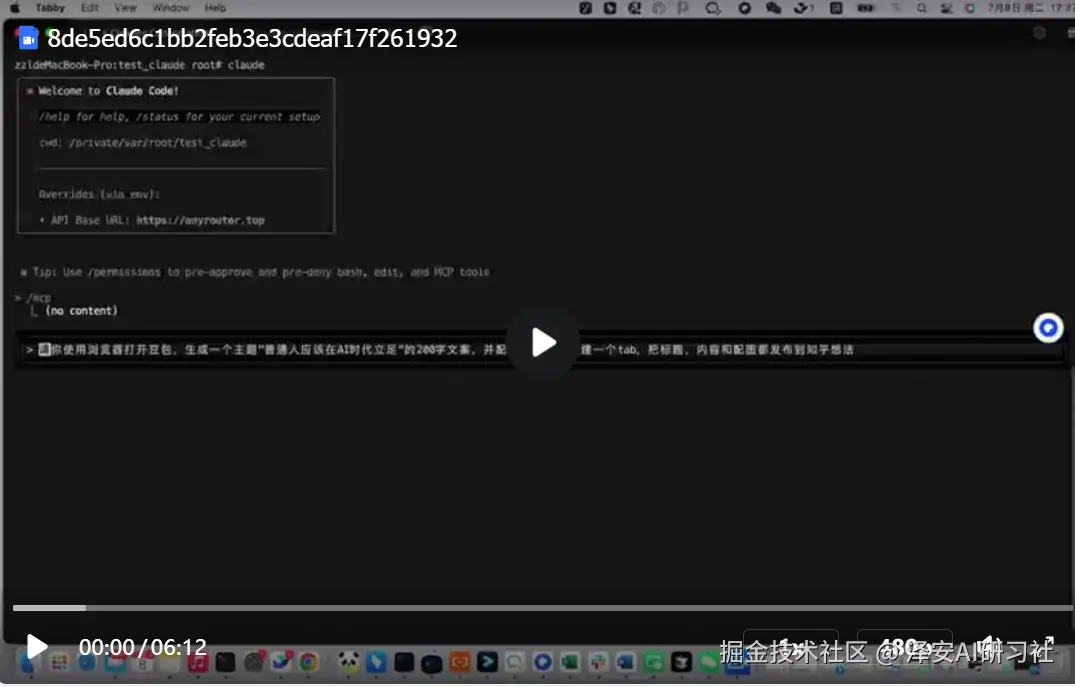The height and width of the screenshot is (687, 1075).
Task: Click the round black status icon right of chat bubble
Action: pyautogui.click(x=744, y=8)
